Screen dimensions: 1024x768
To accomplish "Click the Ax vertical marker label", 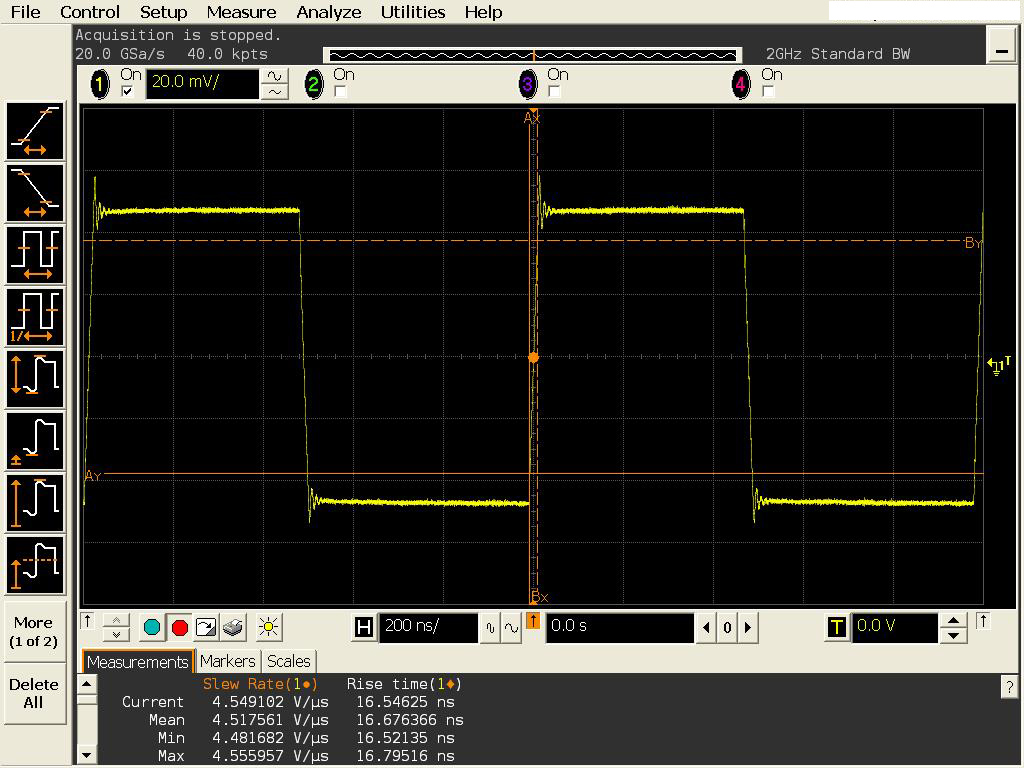I will tap(532, 118).
